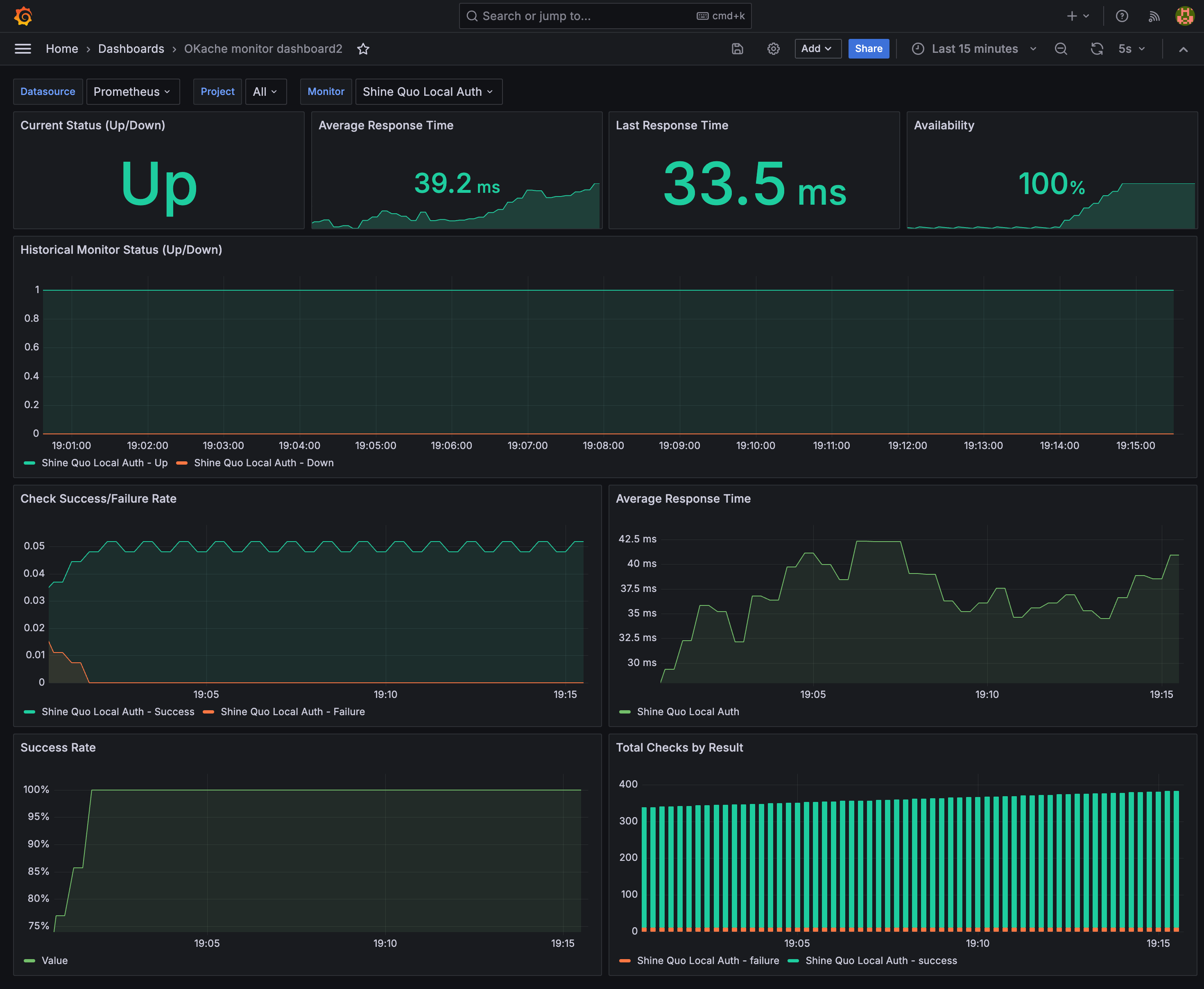Open the news RSS feed icon
Screen dimensions: 1204x989
[1154, 16]
